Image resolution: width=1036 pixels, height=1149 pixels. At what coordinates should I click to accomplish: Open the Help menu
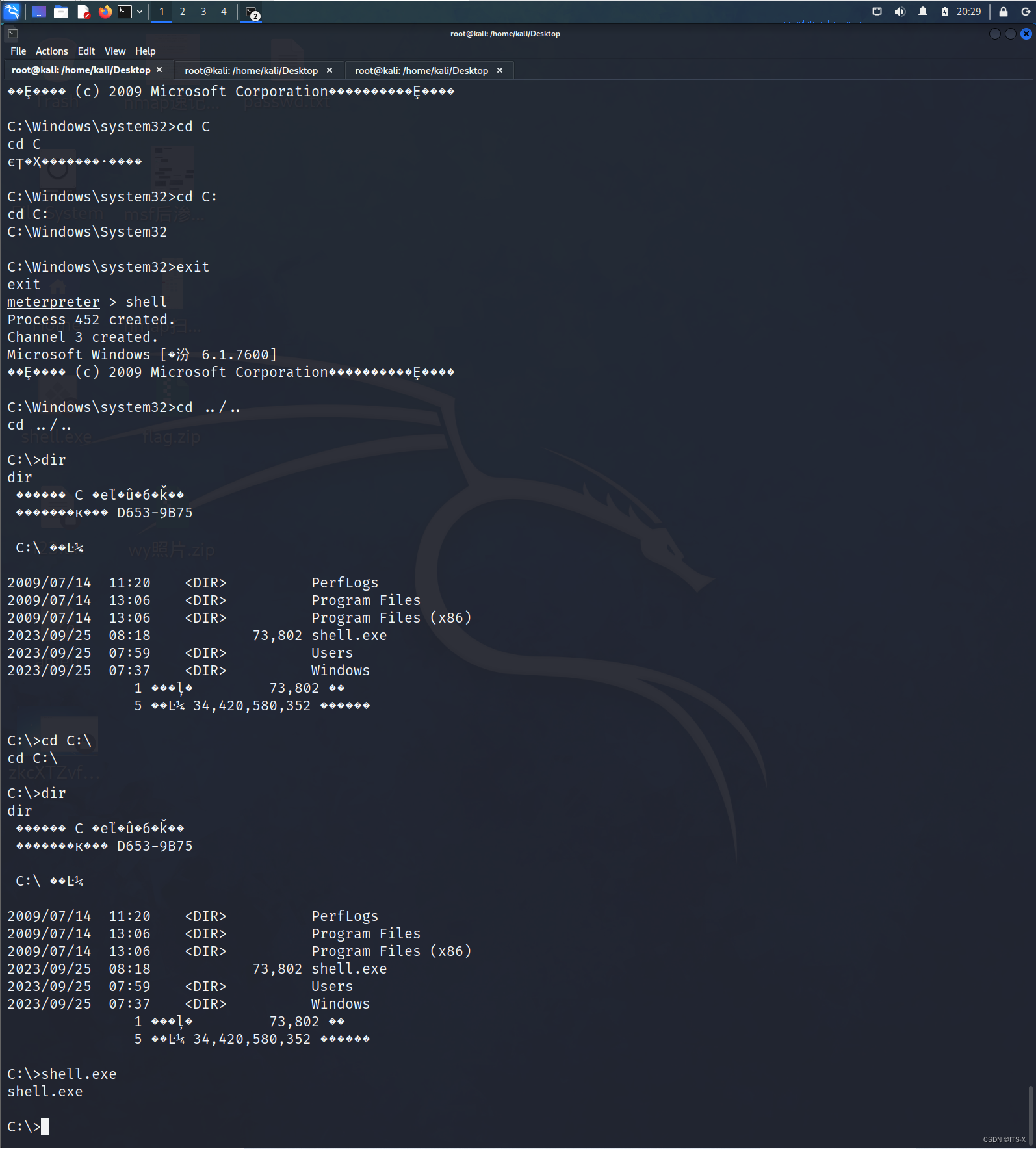[x=146, y=51]
